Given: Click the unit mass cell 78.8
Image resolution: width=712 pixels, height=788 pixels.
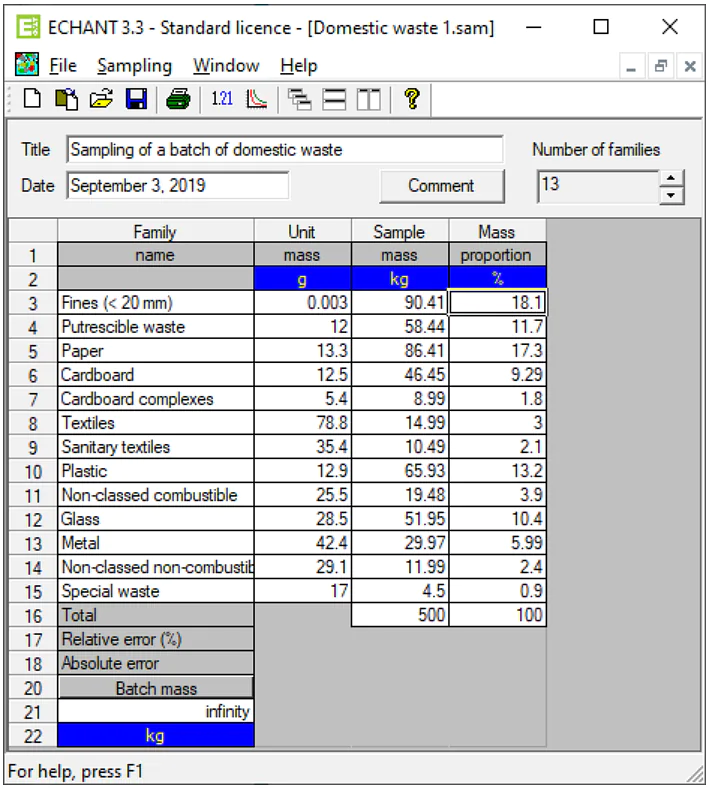Looking at the screenshot, I should pyautogui.click(x=302, y=423).
